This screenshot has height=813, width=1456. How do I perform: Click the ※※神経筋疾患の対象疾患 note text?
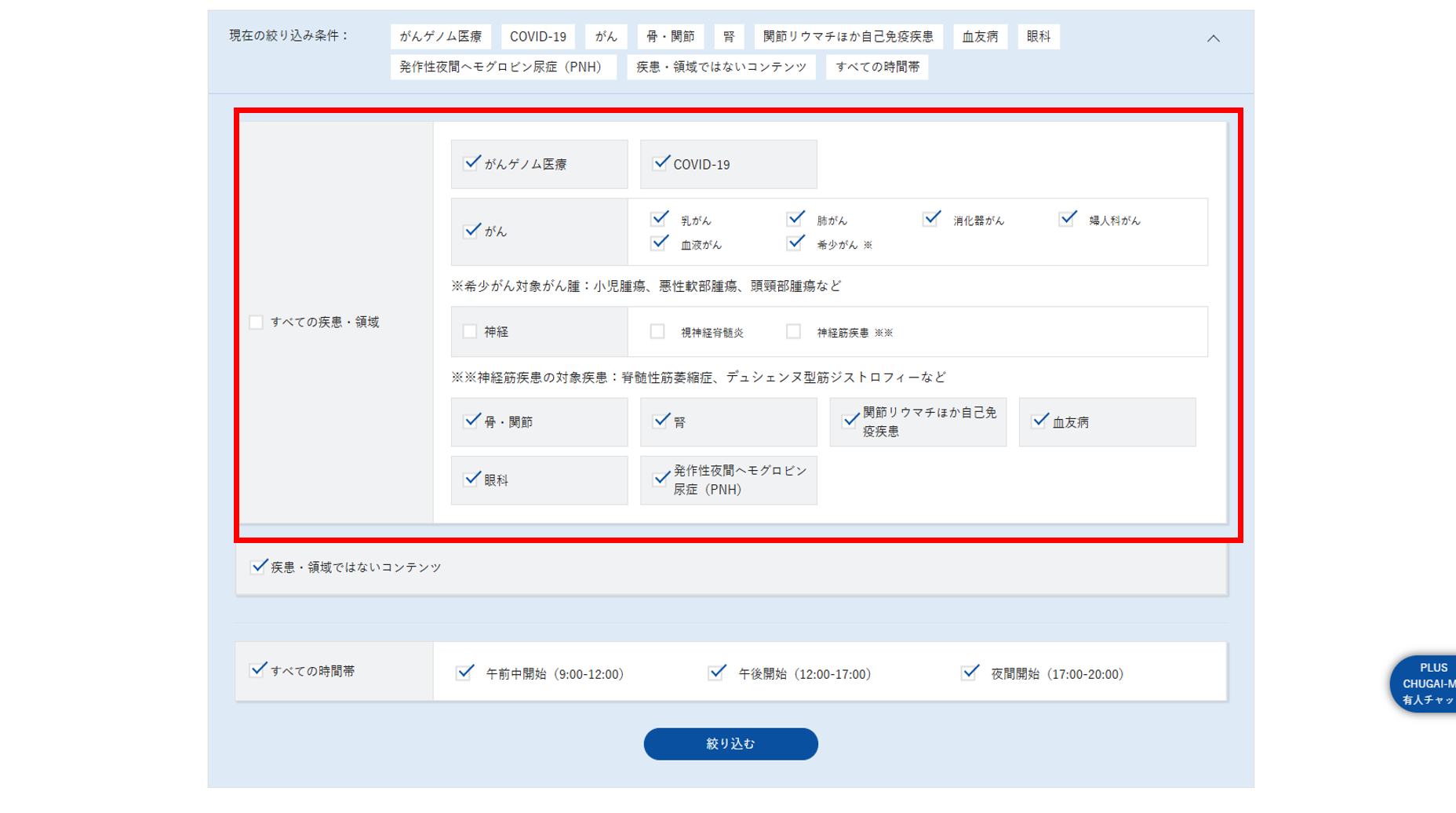click(x=698, y=377)
